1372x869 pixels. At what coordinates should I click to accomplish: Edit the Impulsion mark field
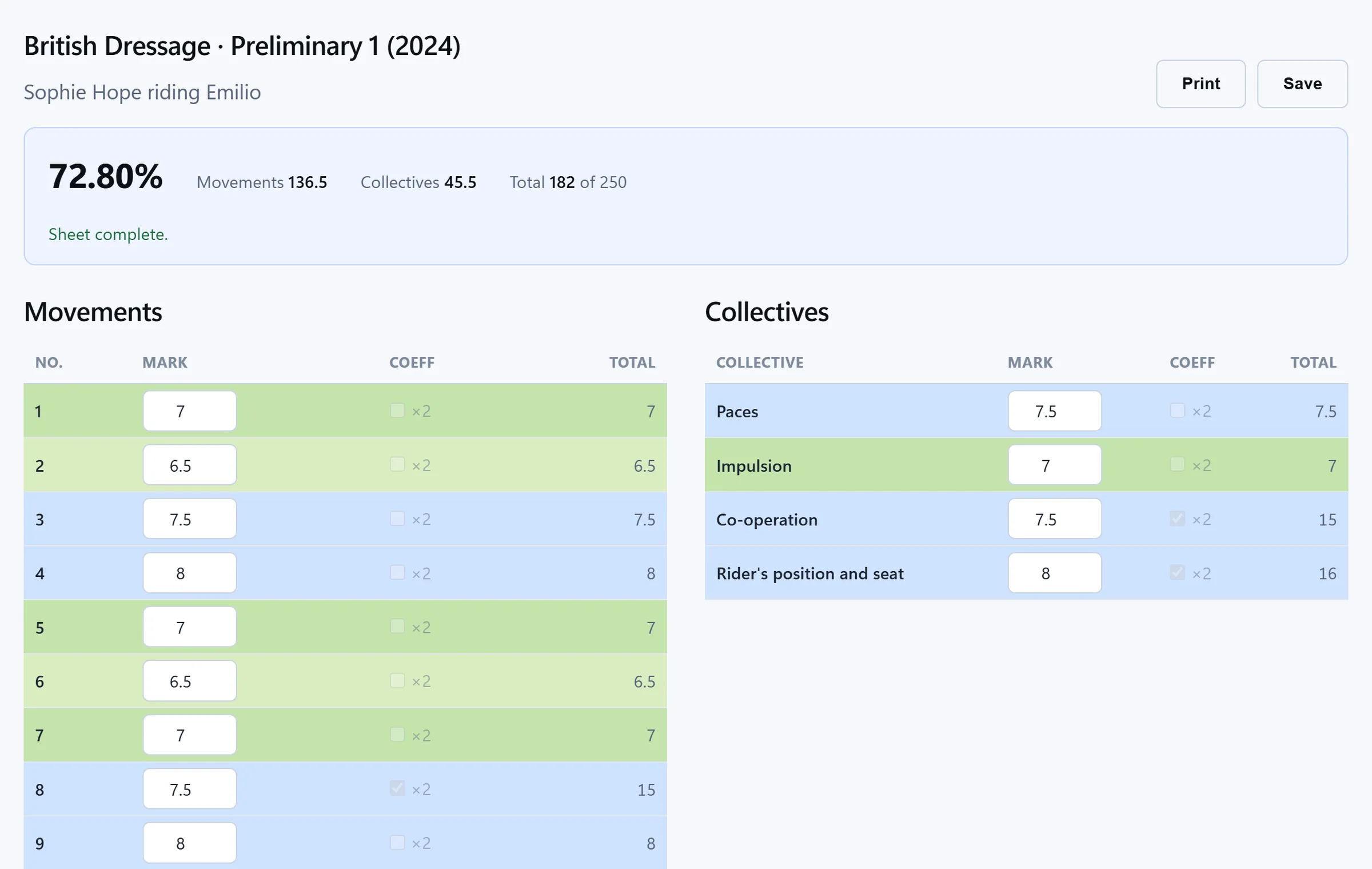coord(1055,465)
